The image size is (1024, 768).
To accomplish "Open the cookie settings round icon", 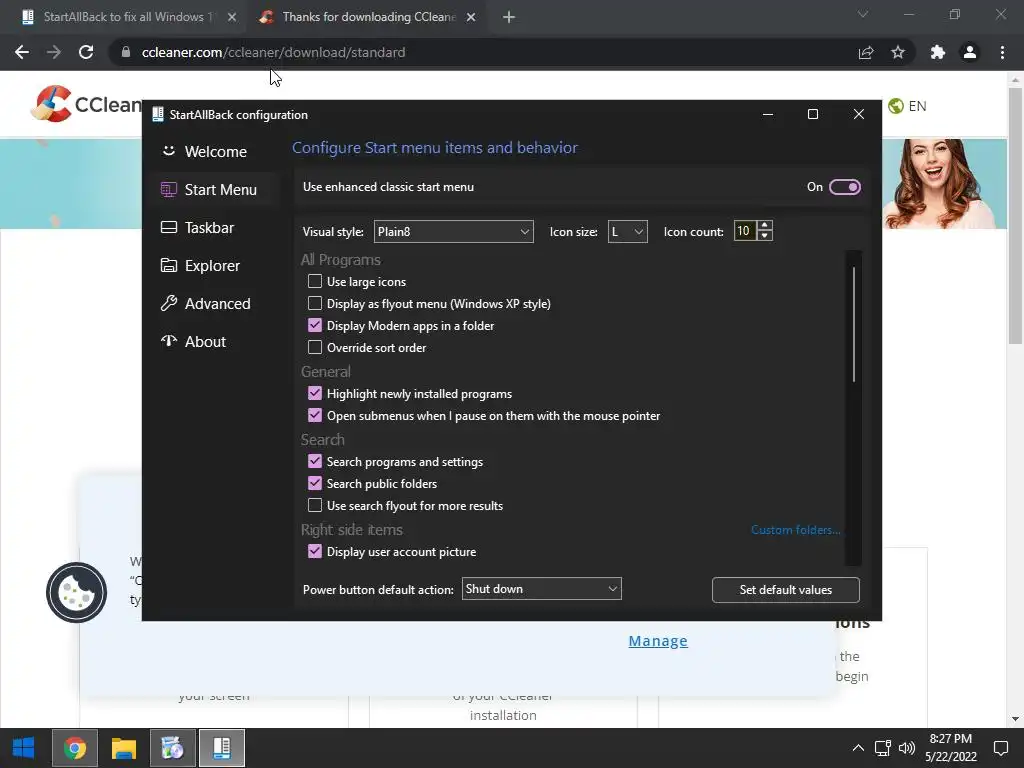I will point(76,592).
